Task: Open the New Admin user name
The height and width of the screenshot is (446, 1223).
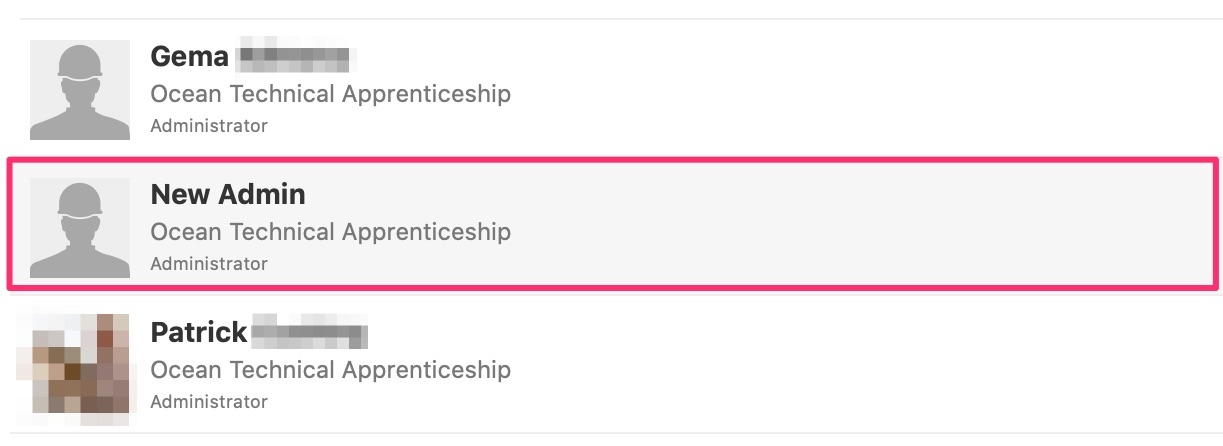Action: click(228, 194)
